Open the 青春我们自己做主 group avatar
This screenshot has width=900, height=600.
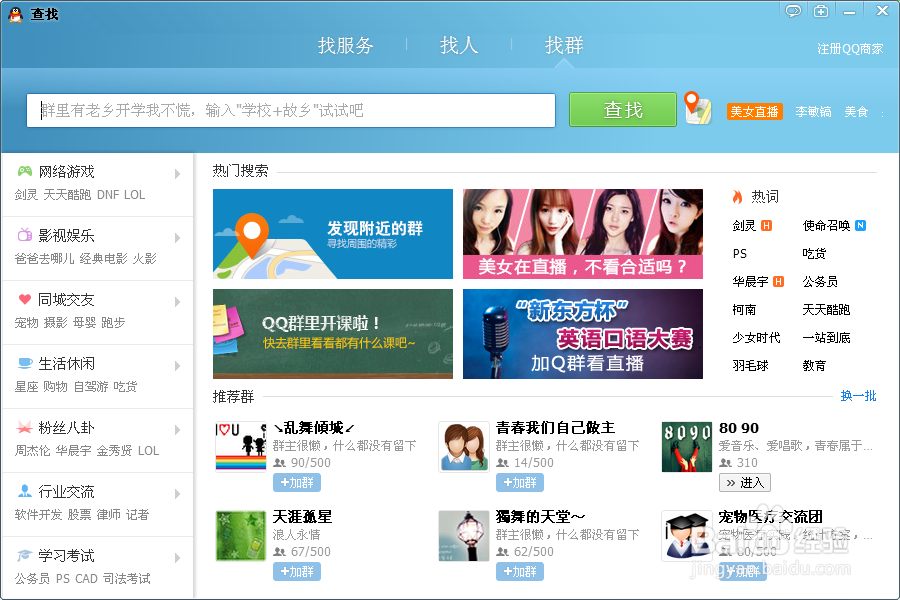point(464,447)
